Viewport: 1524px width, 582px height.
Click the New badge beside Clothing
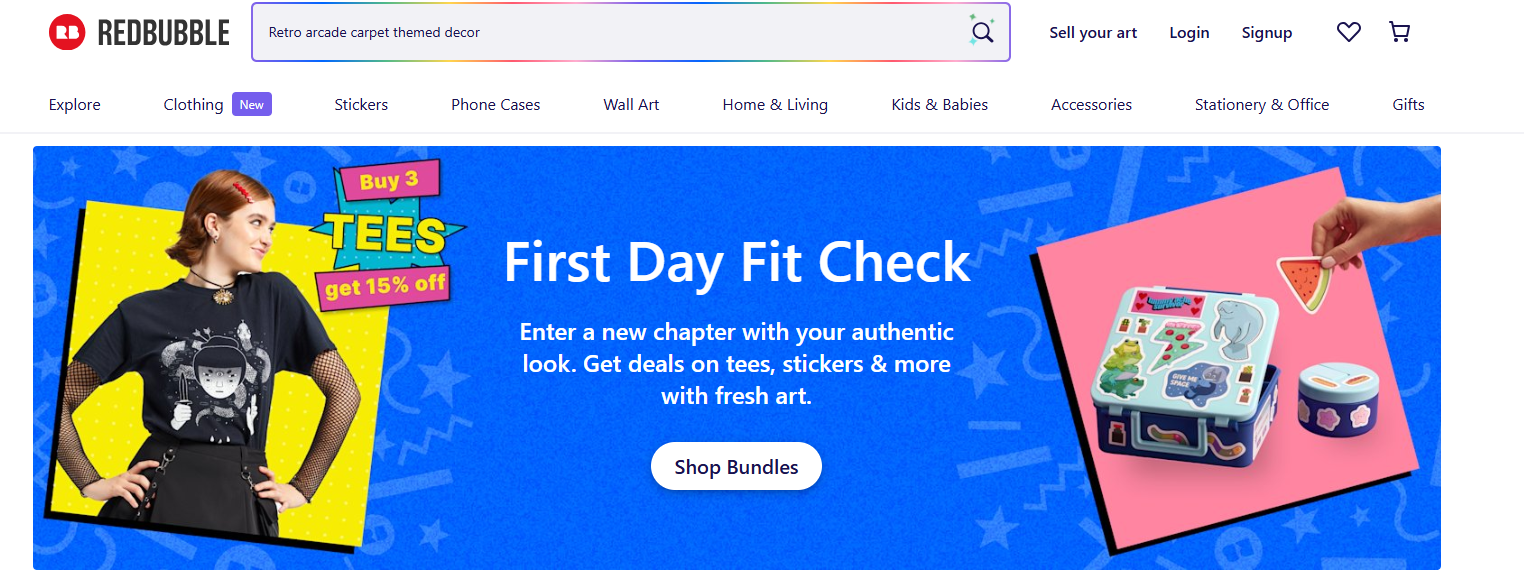[252, 104]
